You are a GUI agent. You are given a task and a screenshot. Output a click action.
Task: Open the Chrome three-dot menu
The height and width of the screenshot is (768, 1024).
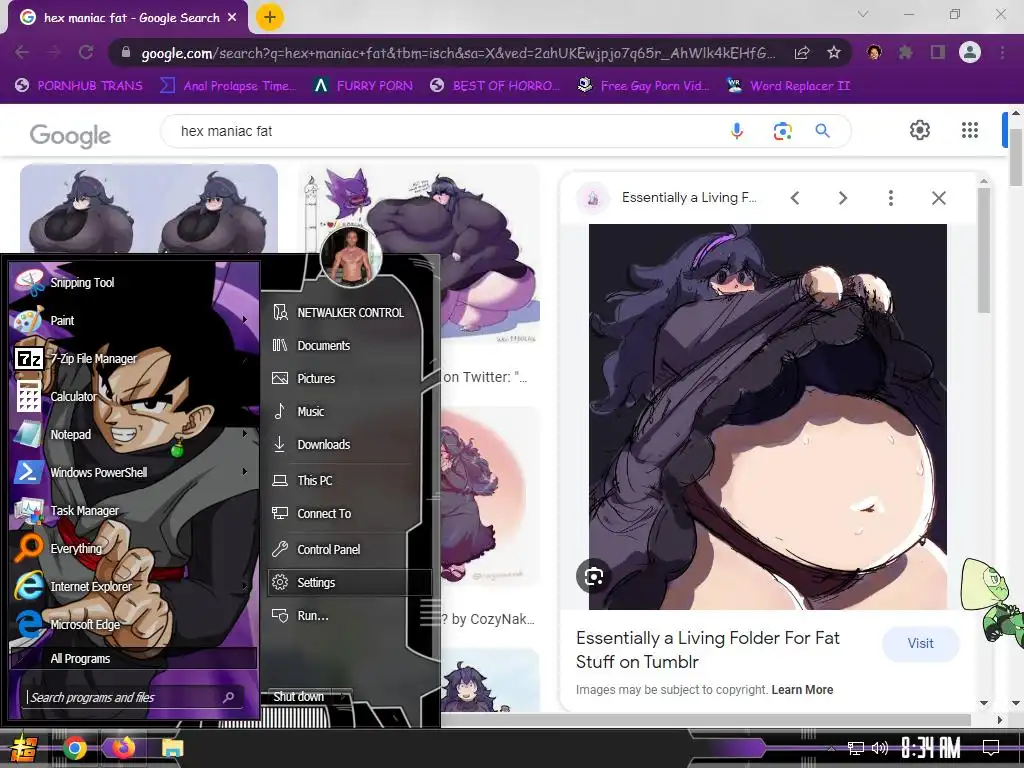click(1002, 52)
